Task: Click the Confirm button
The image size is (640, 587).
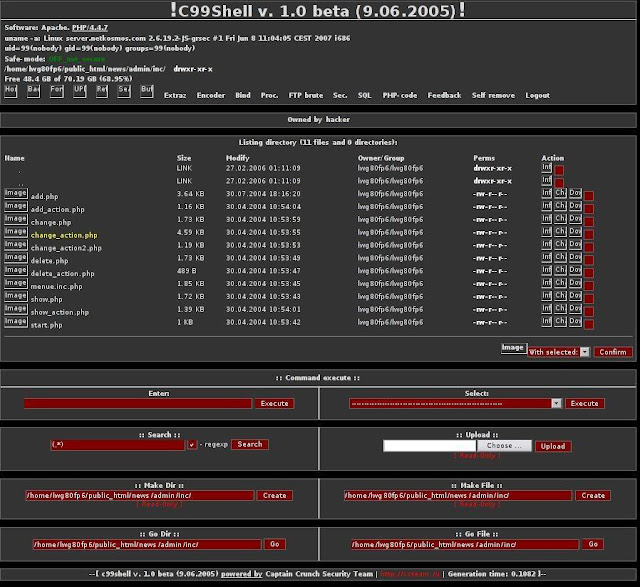Action: click(613, 352)
